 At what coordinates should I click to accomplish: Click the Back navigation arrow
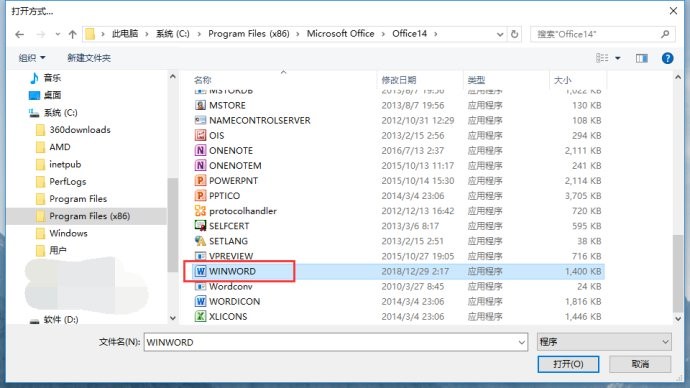coord(19,34)
